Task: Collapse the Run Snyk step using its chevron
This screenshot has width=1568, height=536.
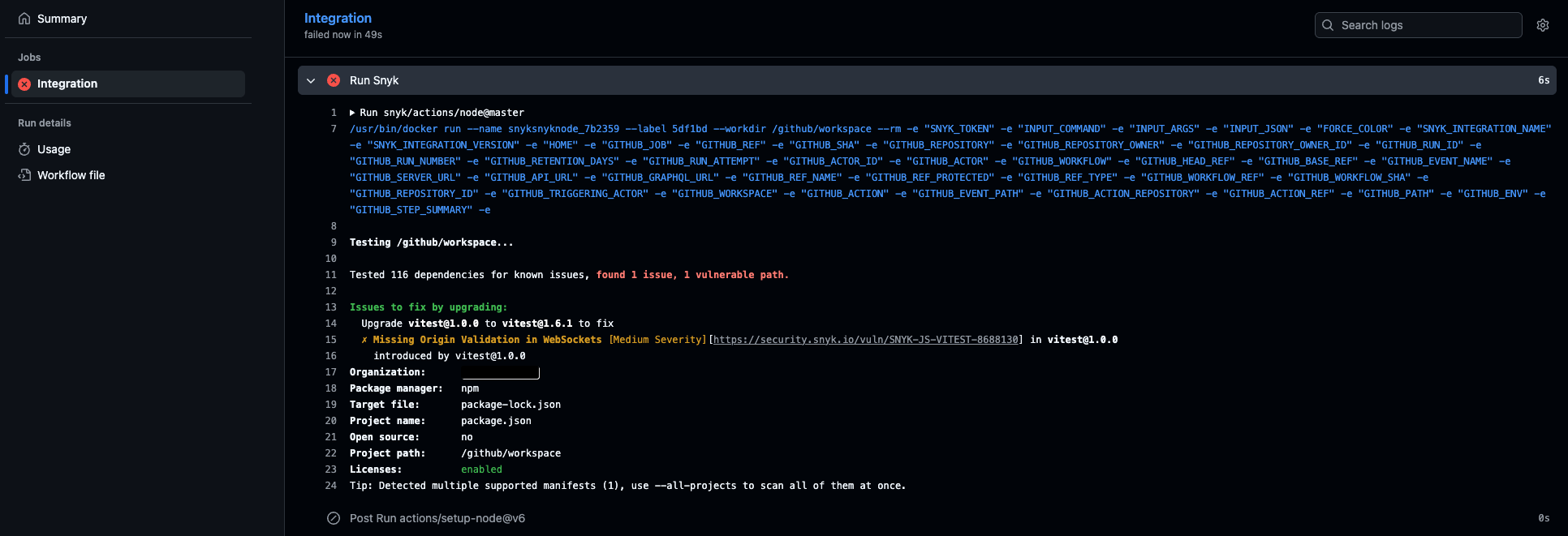Action: coord(311,80)
